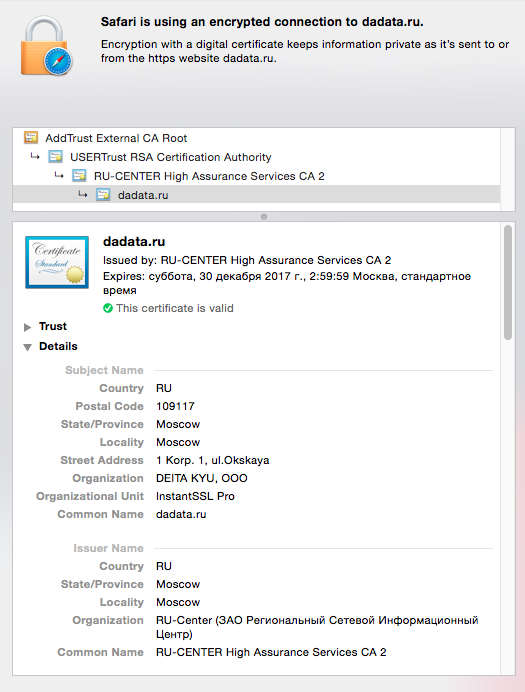
Task: Collapse the Details section
Action: [x=27, y=347]
